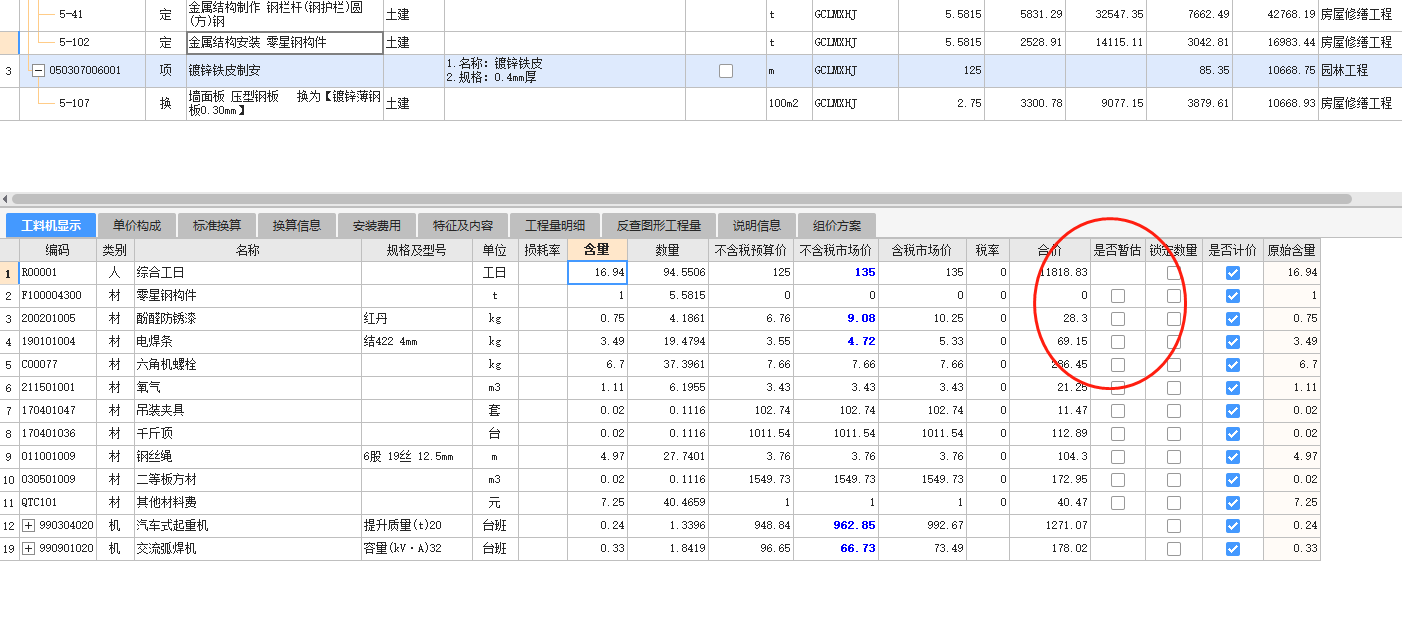The width and height of the screenshot is (1402, 636).
Task: Click the 含量 column header
Action: point(597,250)
